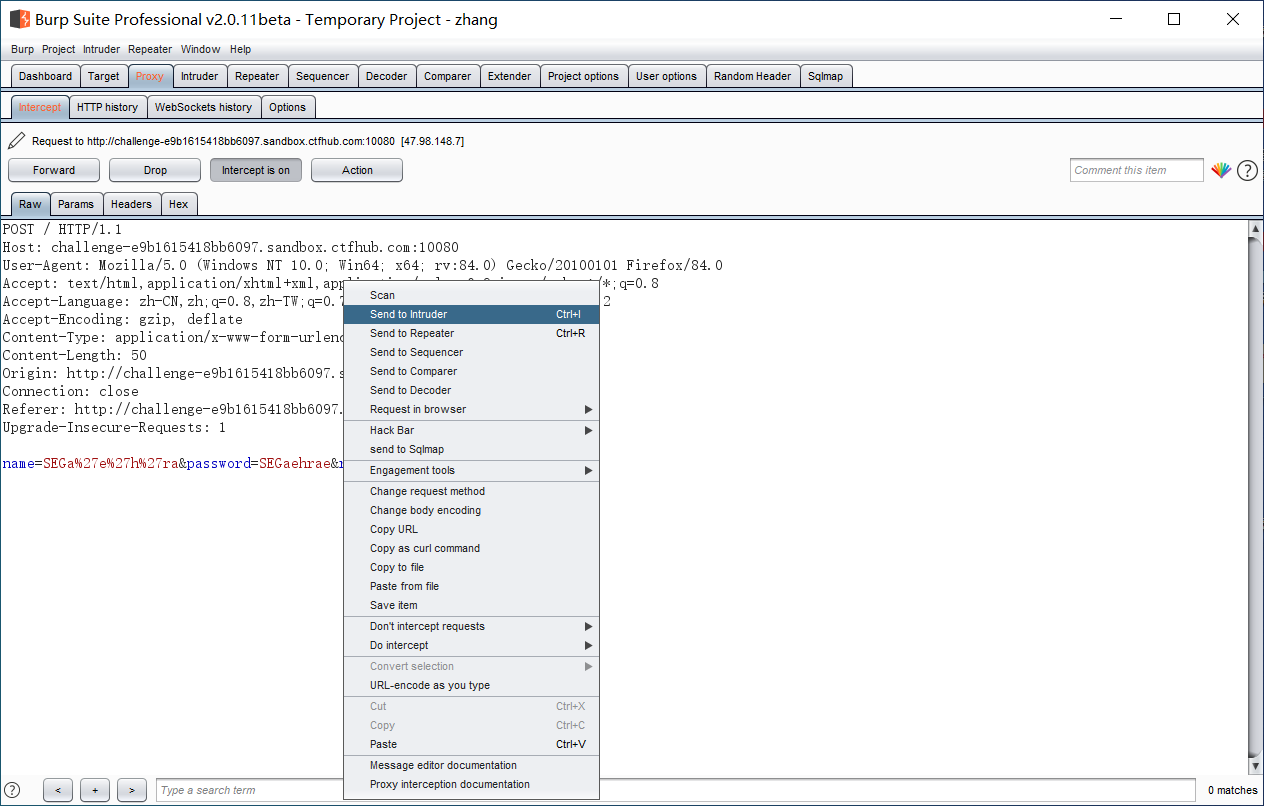Image resolution: width=1264 pixels, height=806 pixels.
Task: Open the Burp menu in menu bar
Action: coord(22,49)
